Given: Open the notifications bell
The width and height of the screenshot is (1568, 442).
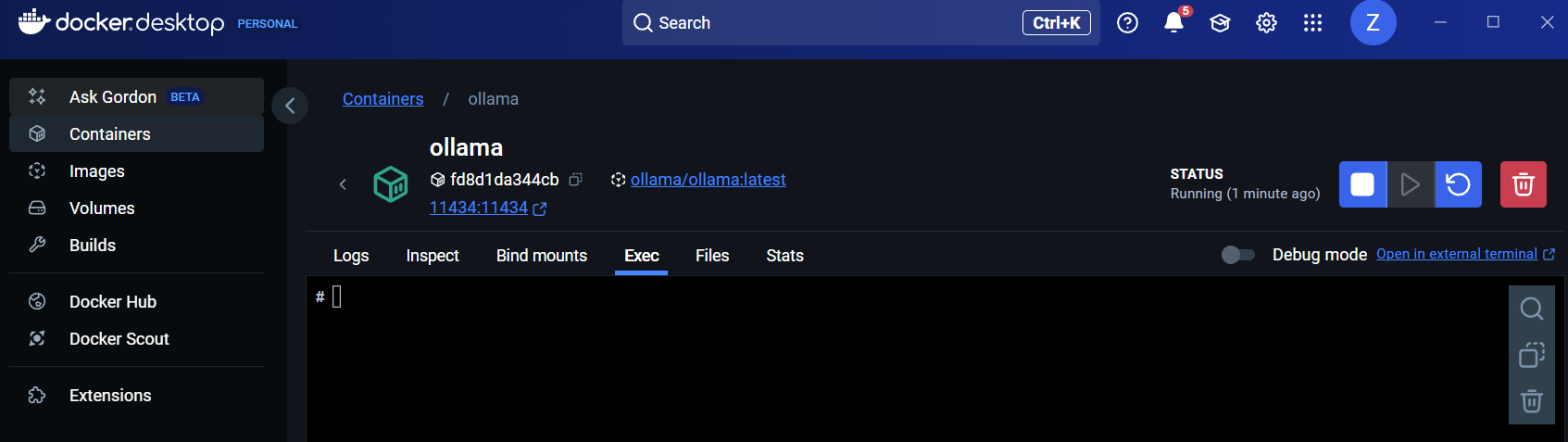Looking at the screenshot, I should 1173,23.
